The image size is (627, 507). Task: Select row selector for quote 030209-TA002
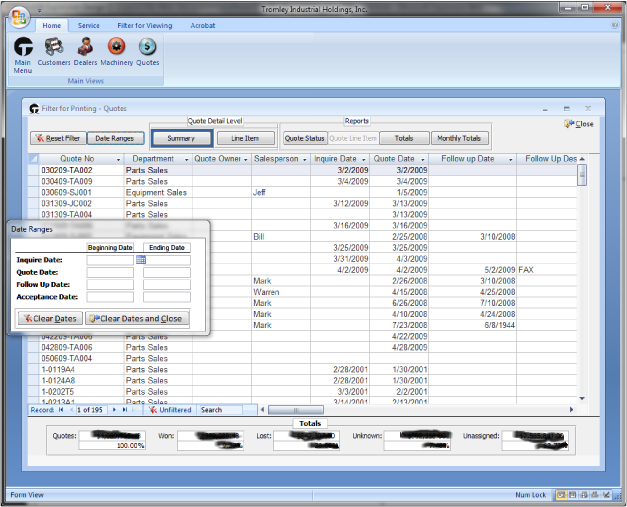[33, 170]
